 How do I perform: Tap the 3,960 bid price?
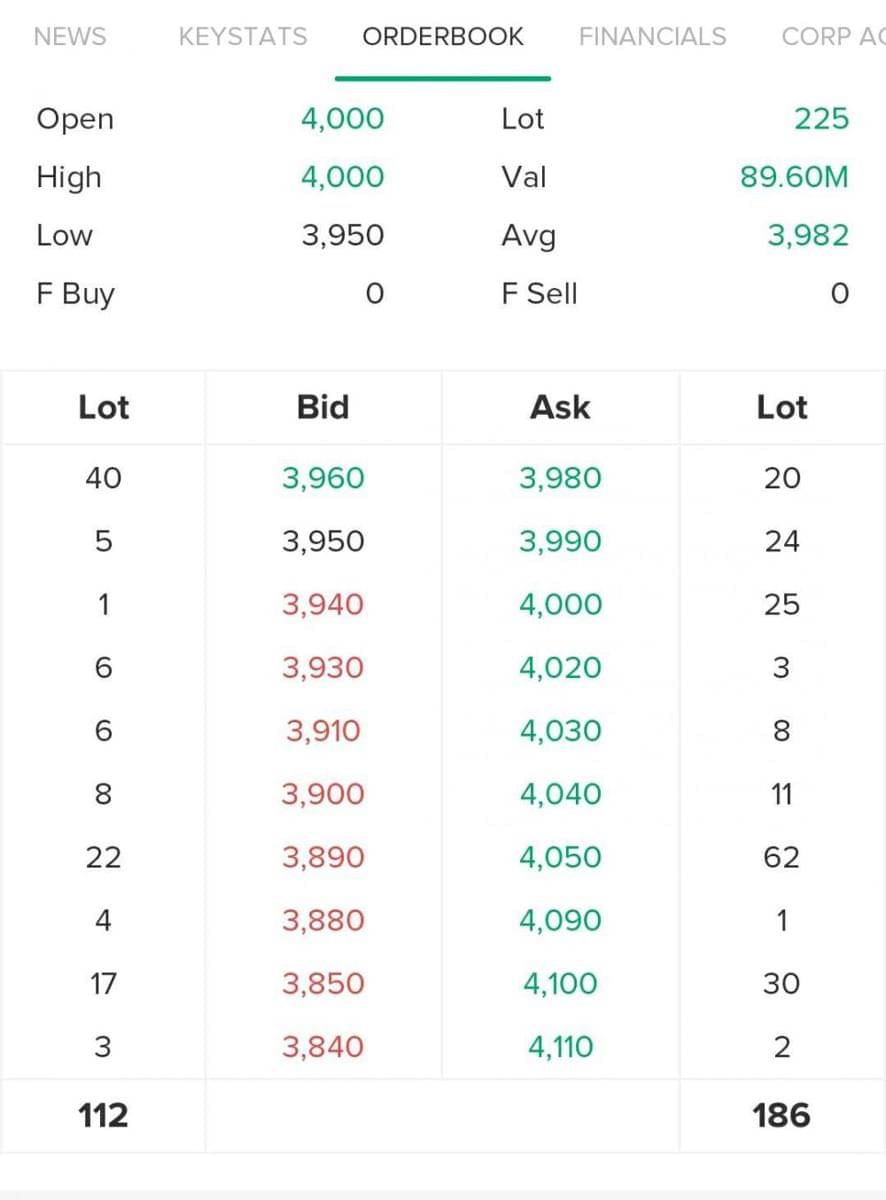coord(323,478)
